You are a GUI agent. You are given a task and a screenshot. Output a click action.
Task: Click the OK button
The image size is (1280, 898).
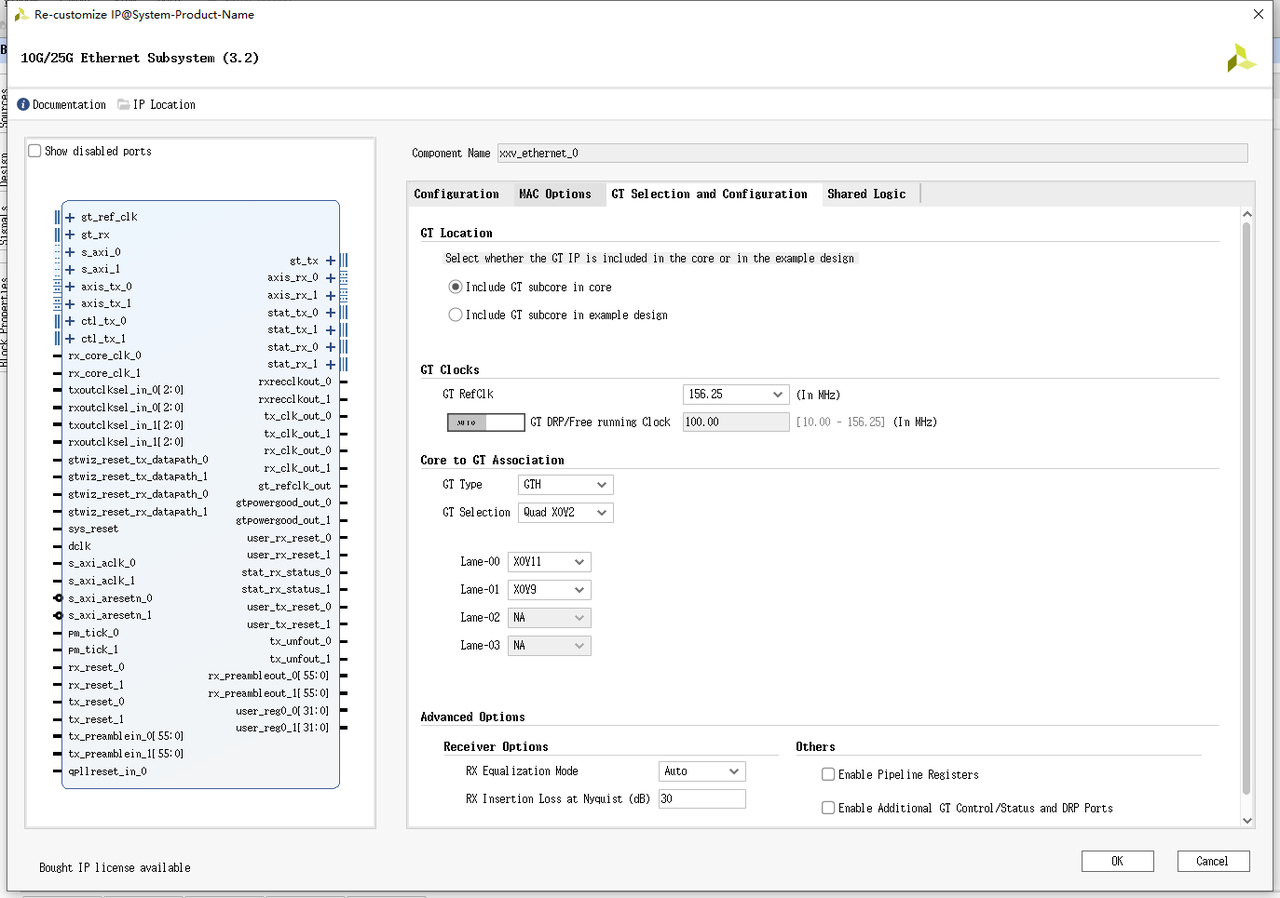(1117, 861)
